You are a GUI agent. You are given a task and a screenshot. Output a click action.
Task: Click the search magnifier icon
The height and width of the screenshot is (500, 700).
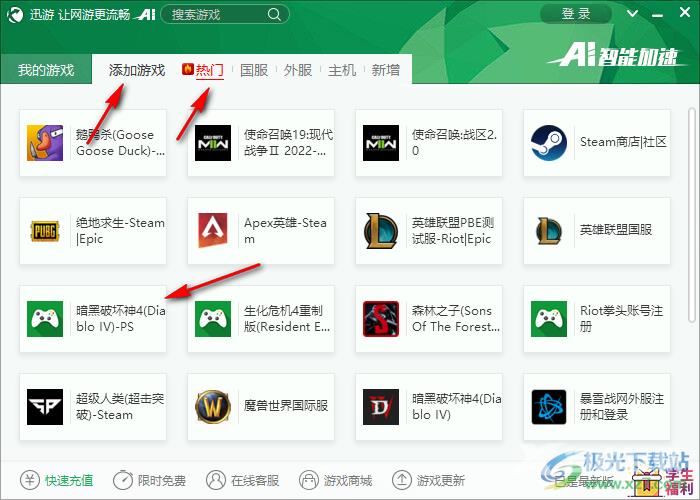[274, 15]
